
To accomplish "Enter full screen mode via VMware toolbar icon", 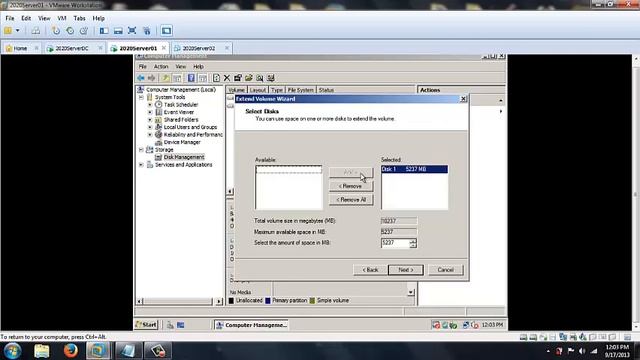I will coord(132,31).
